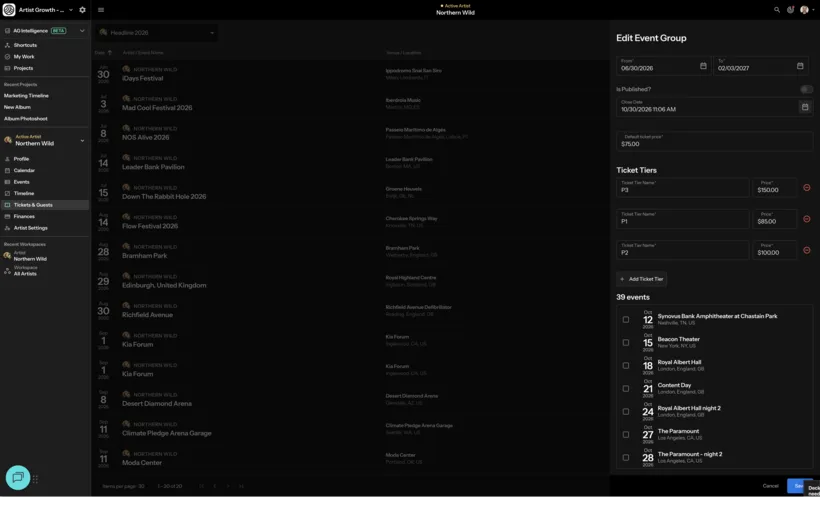Open New Album recent project

tap(17, 107)
